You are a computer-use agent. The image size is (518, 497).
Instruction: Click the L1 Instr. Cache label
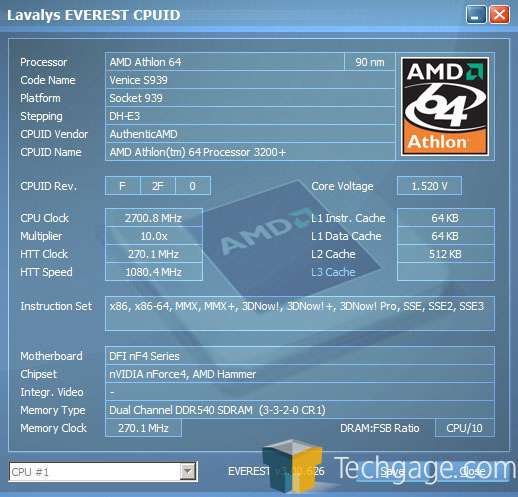[348, 218]
